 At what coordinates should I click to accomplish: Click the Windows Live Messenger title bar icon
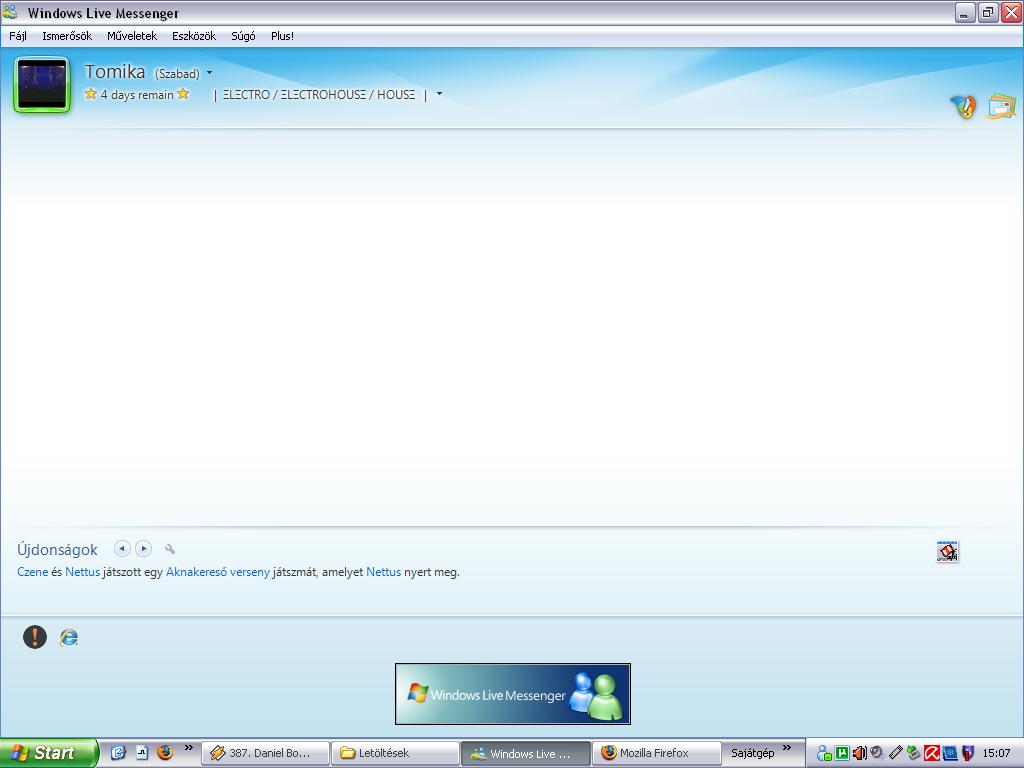10,12
